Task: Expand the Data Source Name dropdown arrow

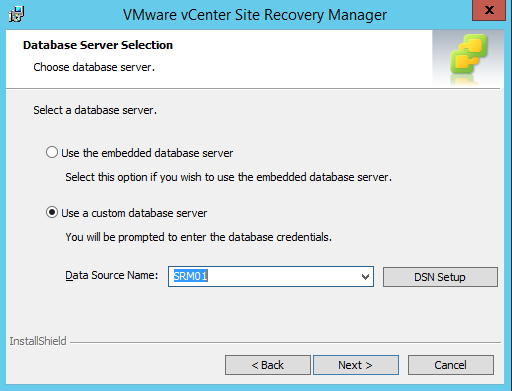Action: [x=365, y=277]
